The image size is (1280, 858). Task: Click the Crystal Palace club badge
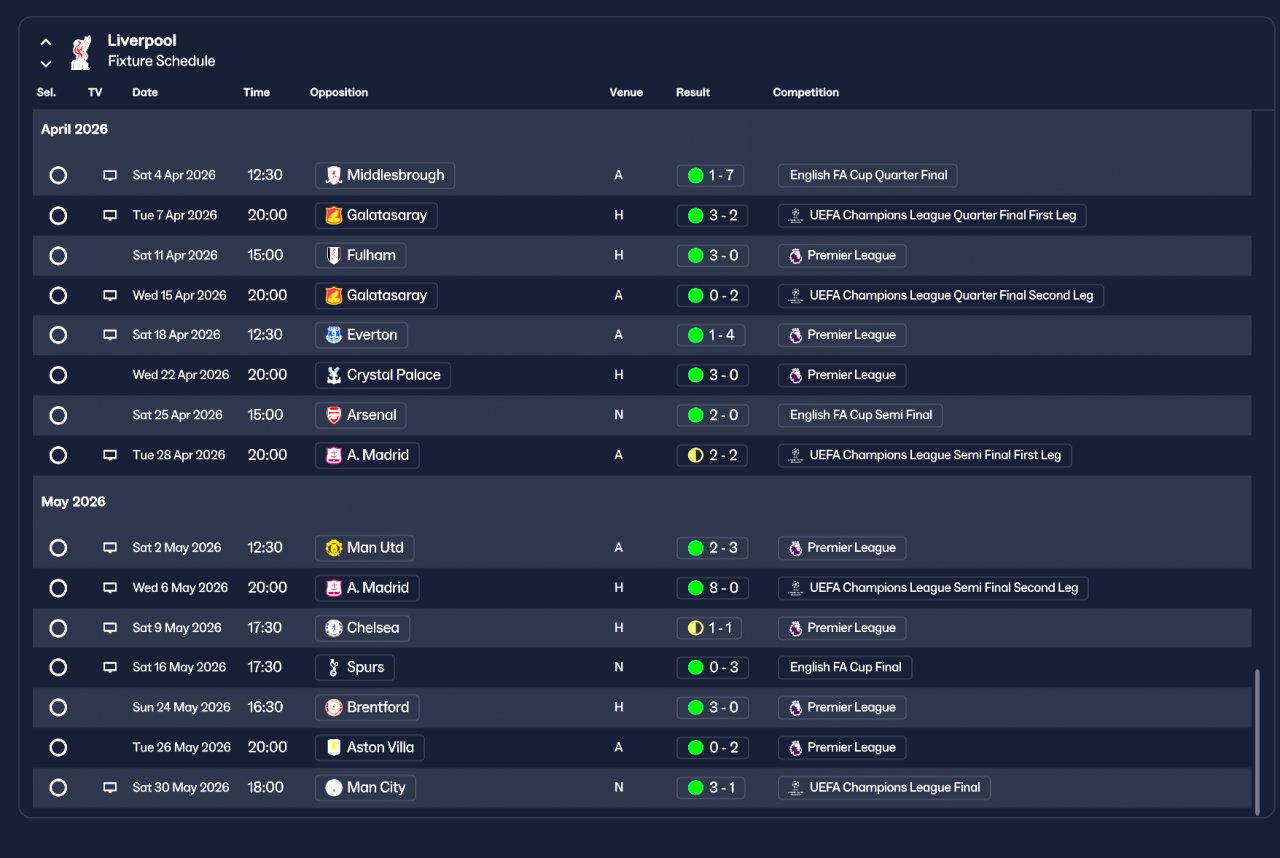(x=334, y=375)
